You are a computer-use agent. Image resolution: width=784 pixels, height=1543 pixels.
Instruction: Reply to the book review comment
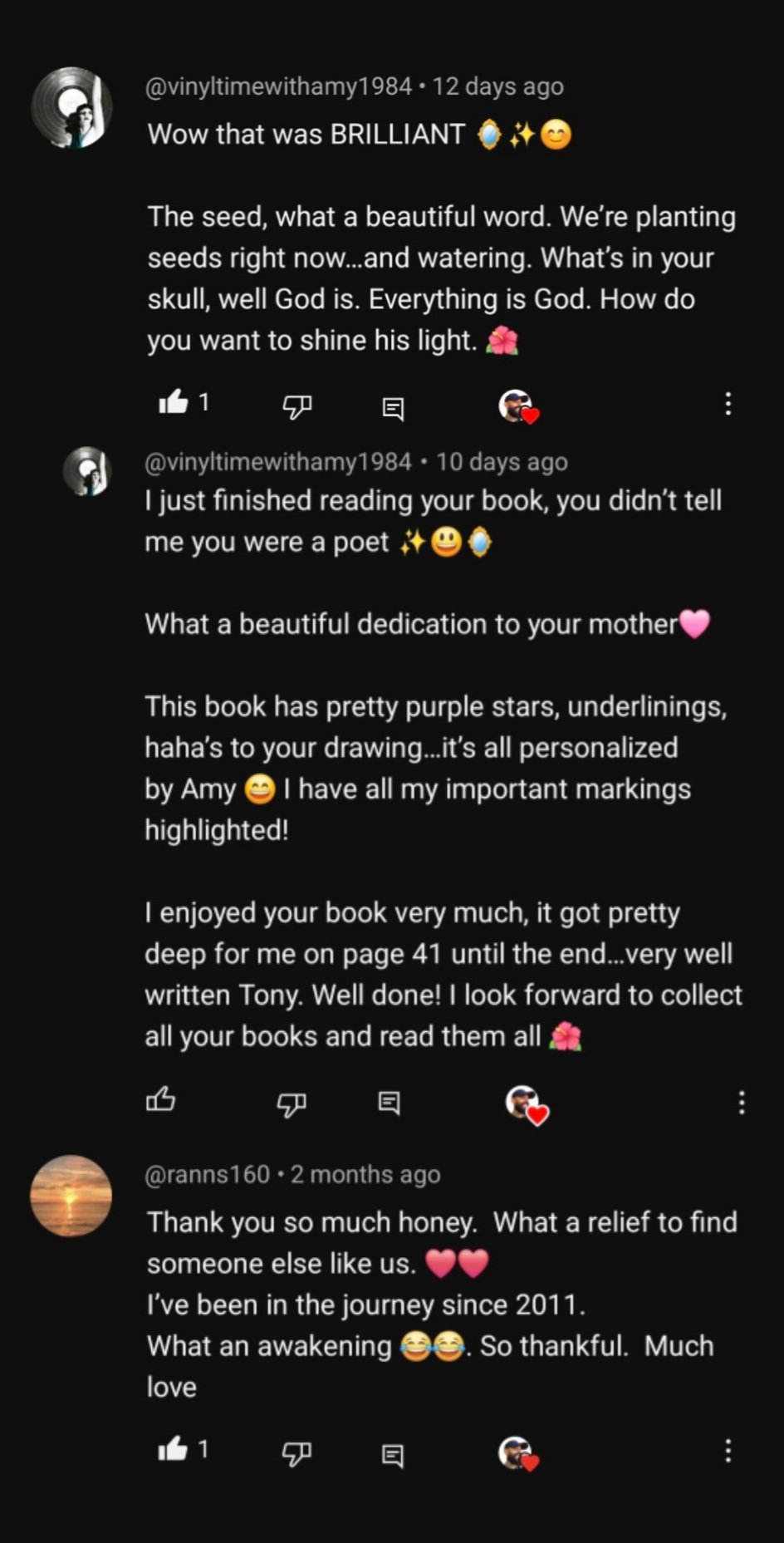click(x=389, y=1103)
